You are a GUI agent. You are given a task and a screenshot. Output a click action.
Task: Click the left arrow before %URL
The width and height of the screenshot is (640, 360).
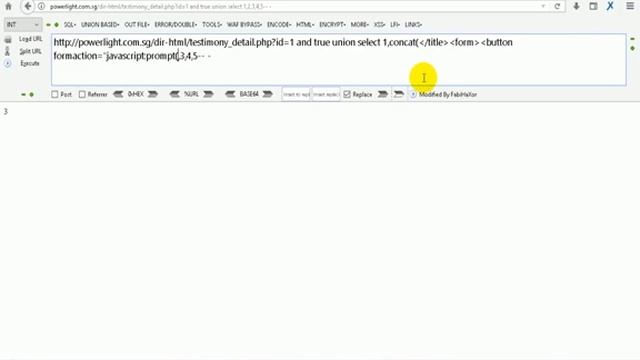coord(175,94)
